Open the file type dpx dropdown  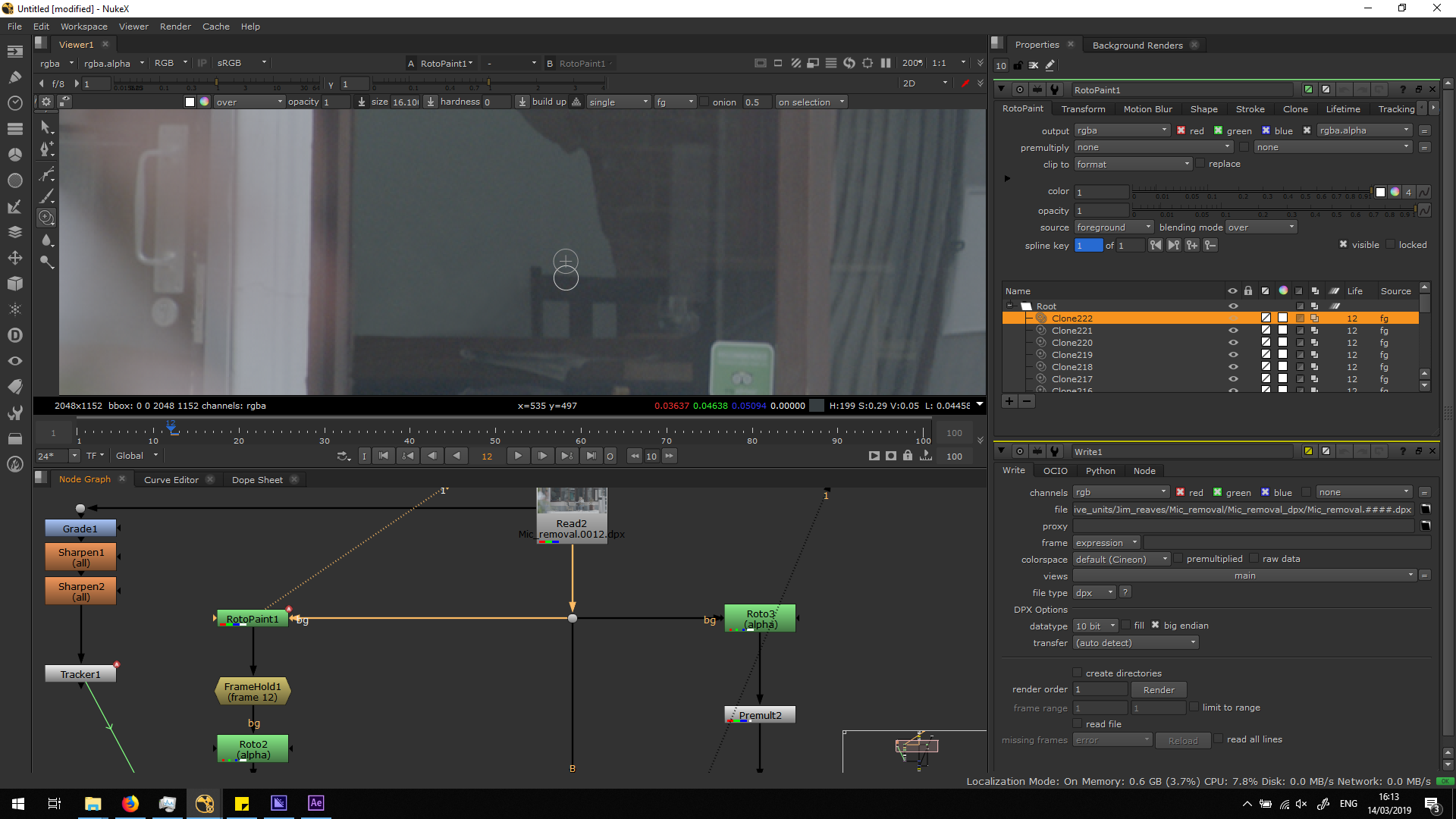(x=1094, y=592)
